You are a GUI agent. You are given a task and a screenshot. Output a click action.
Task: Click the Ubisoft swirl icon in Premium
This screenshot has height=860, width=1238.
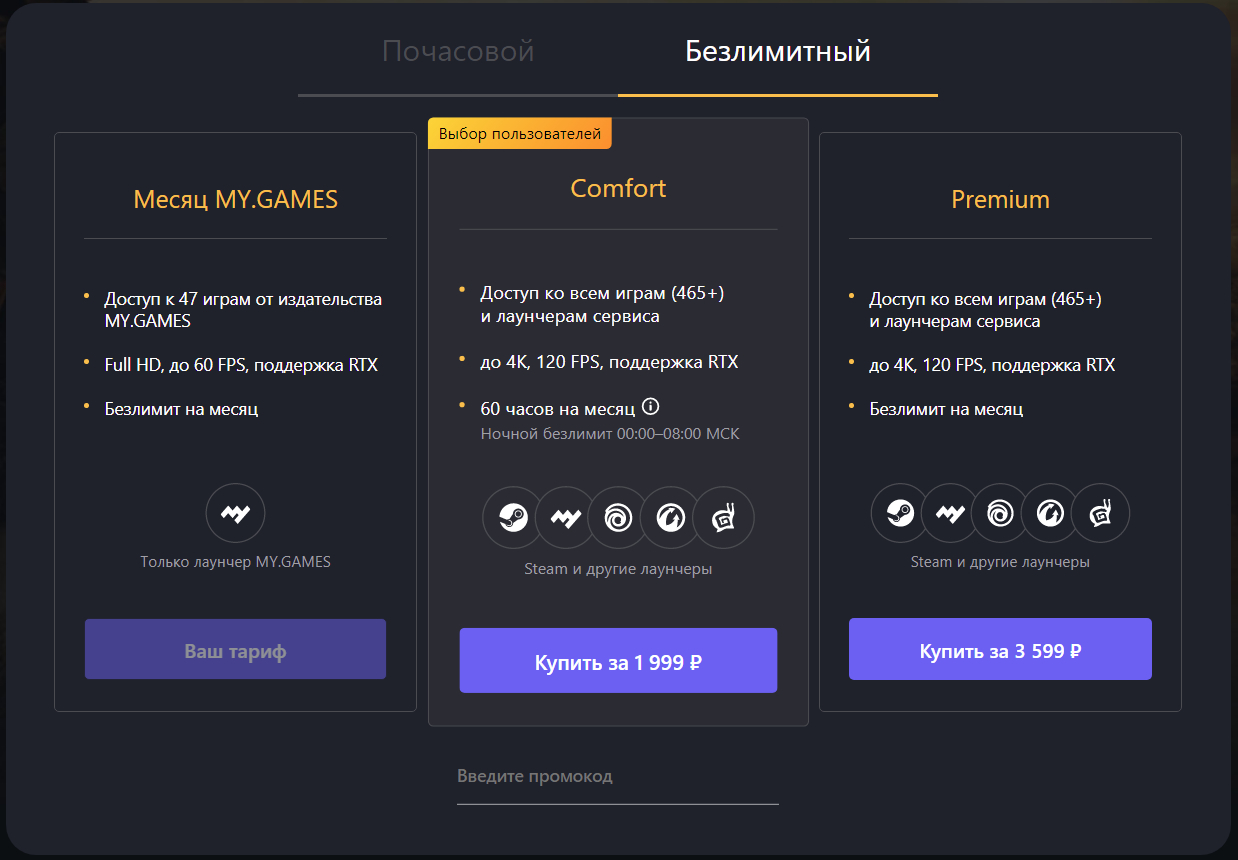(x=999, y=513)
